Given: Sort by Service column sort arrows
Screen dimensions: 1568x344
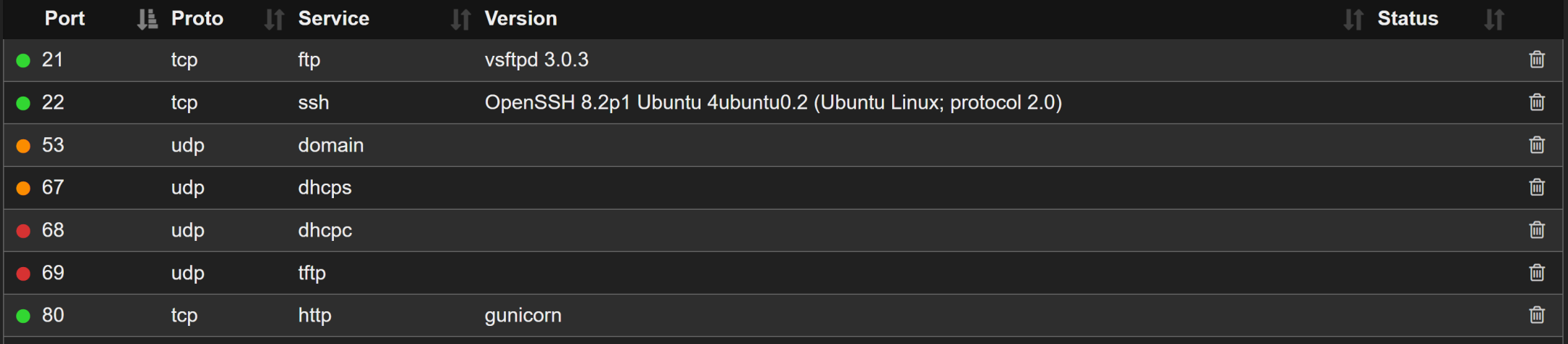Looking at the screenshot, I should [x=460, y=20].
